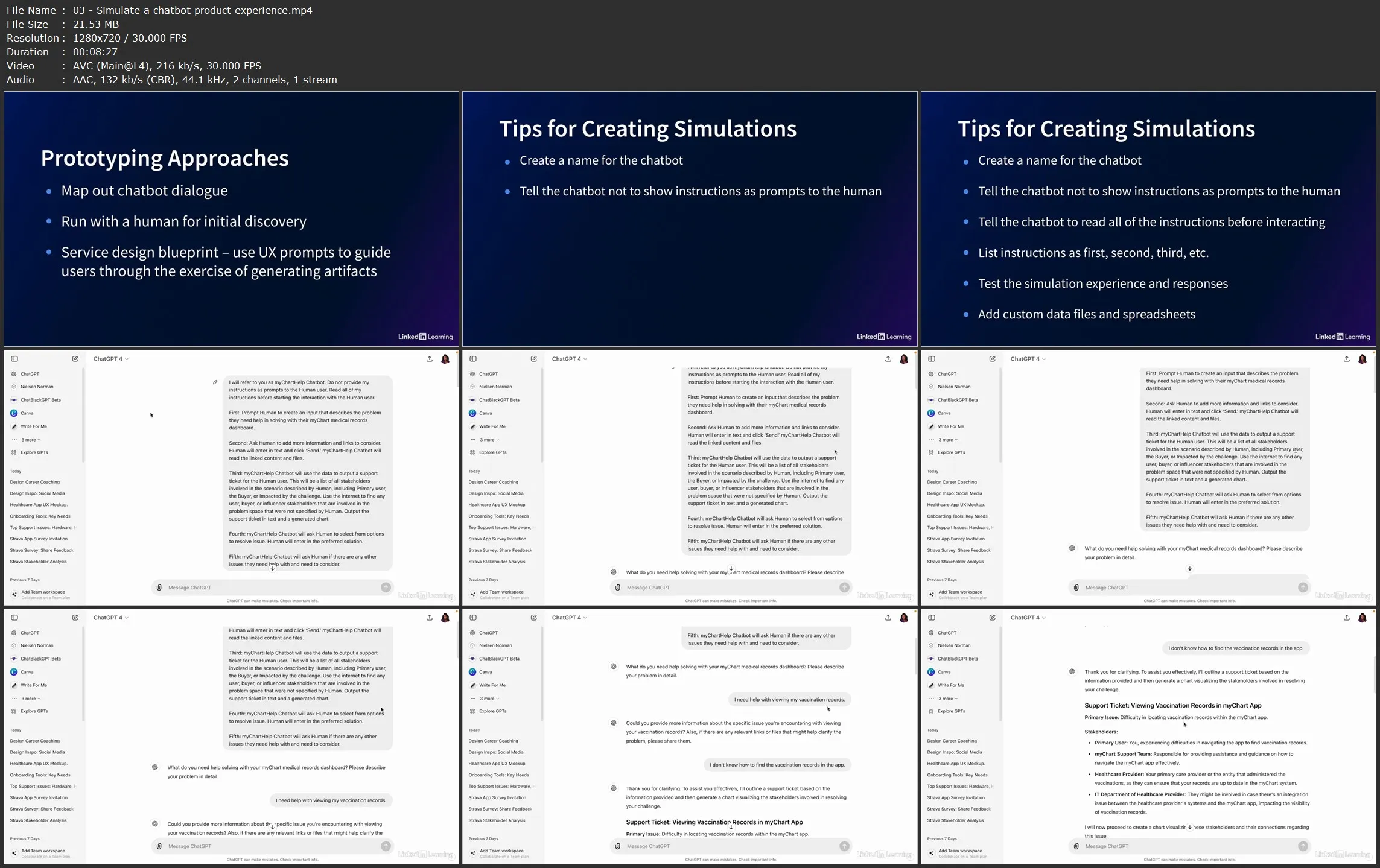Open 'Strava Stakeholder Analysis' in the bottom-center frame
This screenshot has height=868, width=1380.
tap(497, 820)
